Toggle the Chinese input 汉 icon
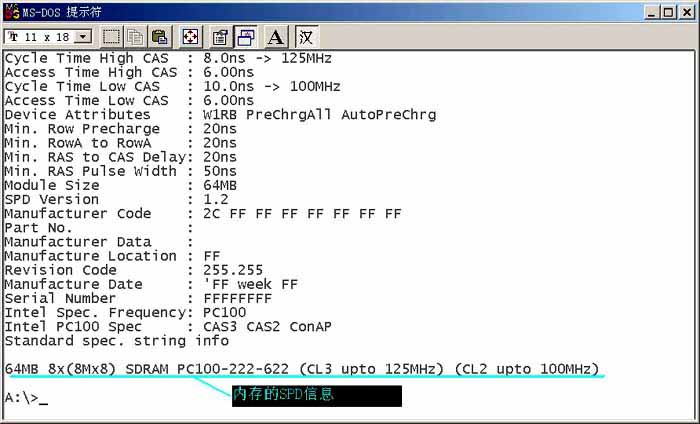 [x=307, y=37]
